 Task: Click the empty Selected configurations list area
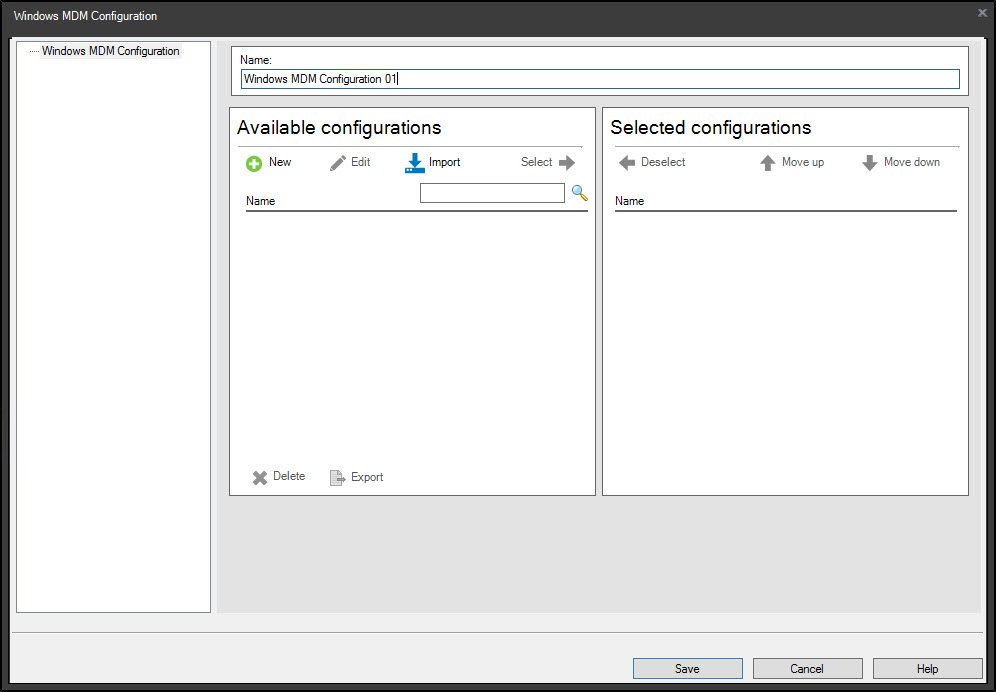tap(785, 350)
